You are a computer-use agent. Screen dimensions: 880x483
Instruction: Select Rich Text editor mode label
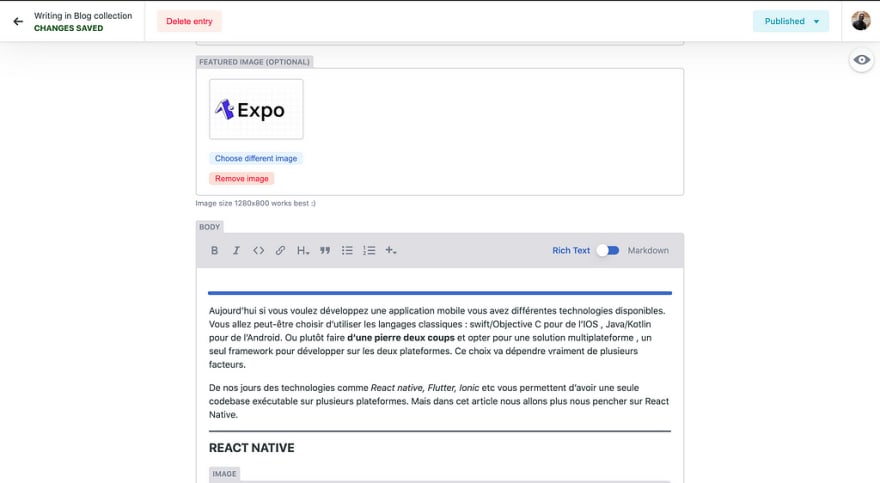click(571, 251)
